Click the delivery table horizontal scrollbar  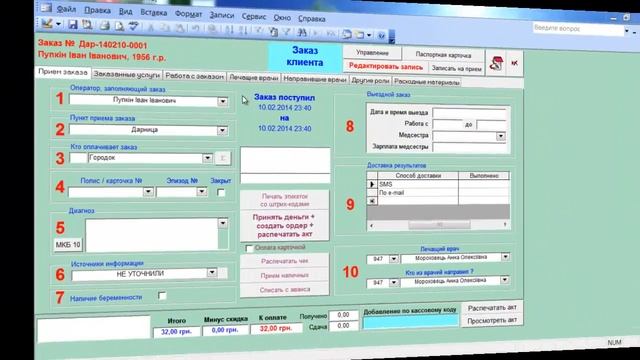click(x=438, y=225)
